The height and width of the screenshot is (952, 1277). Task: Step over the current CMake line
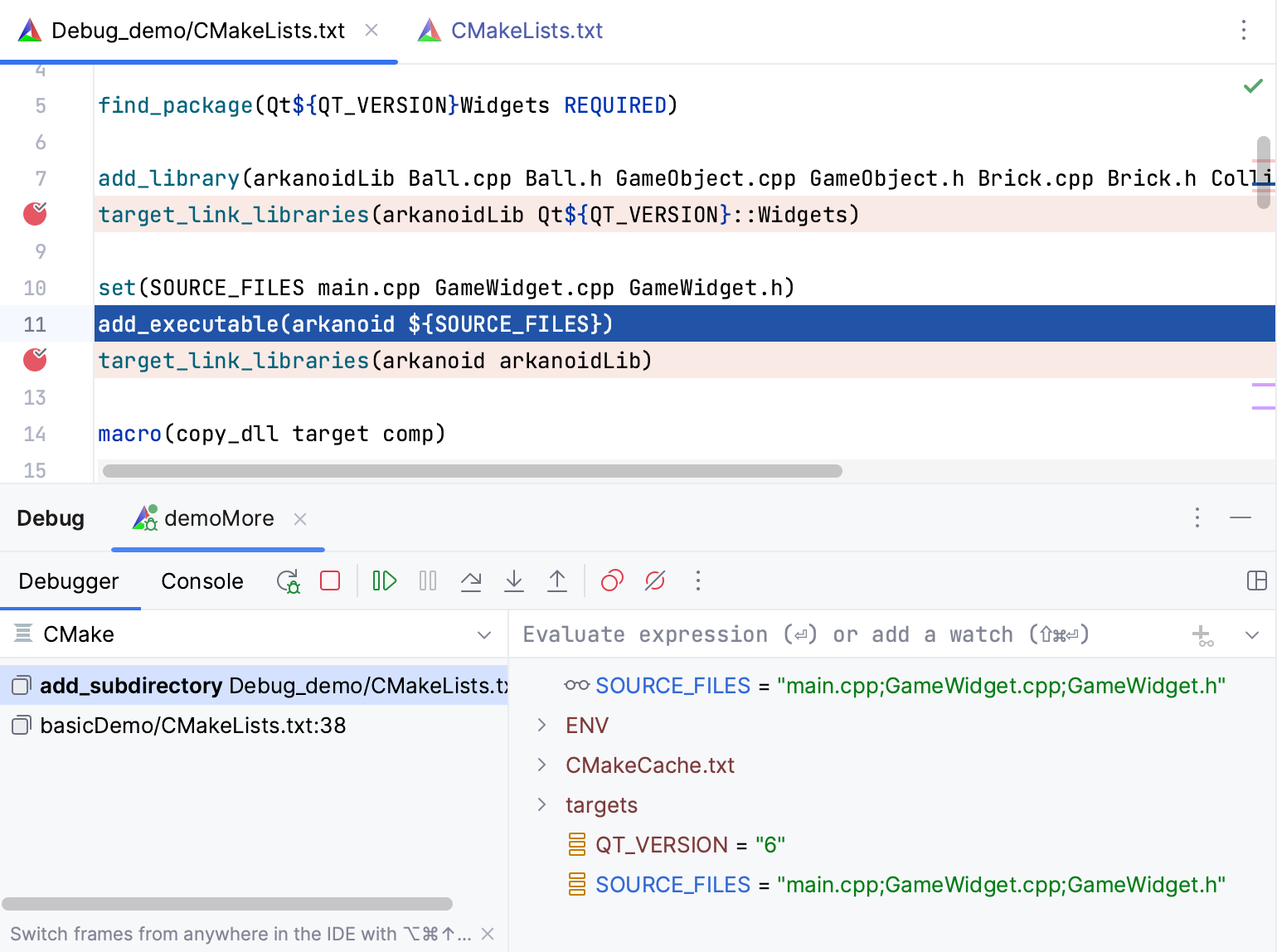(471, 580)
